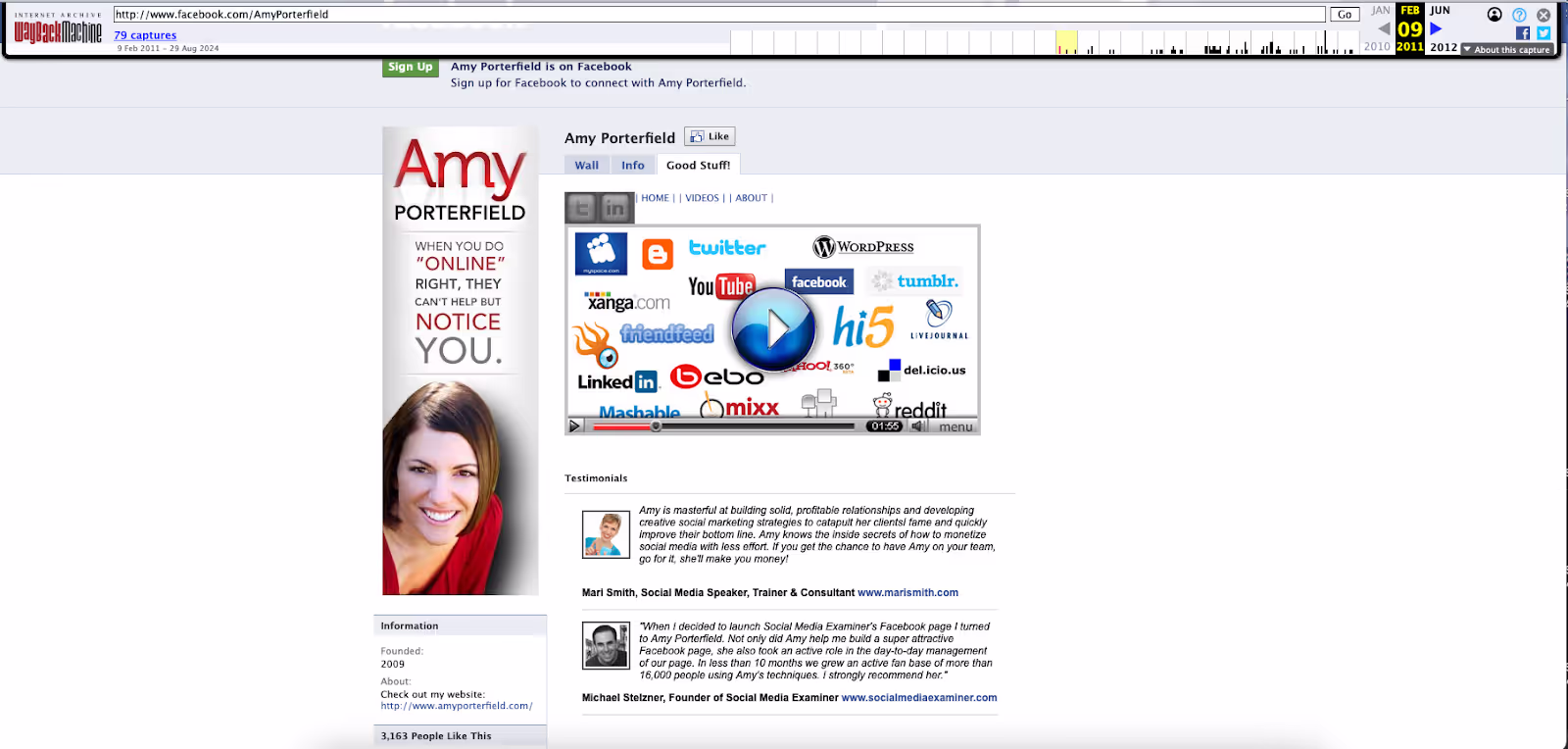
Task: Open the ABOUT link above the video
Action: click(751, 198)
